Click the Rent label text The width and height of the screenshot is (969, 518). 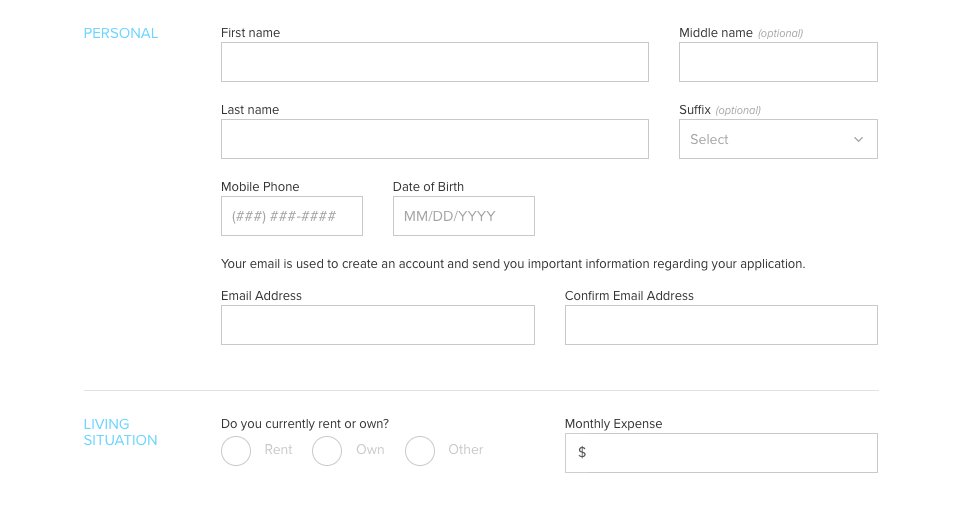pyautogui.click(x=278, y=450)
